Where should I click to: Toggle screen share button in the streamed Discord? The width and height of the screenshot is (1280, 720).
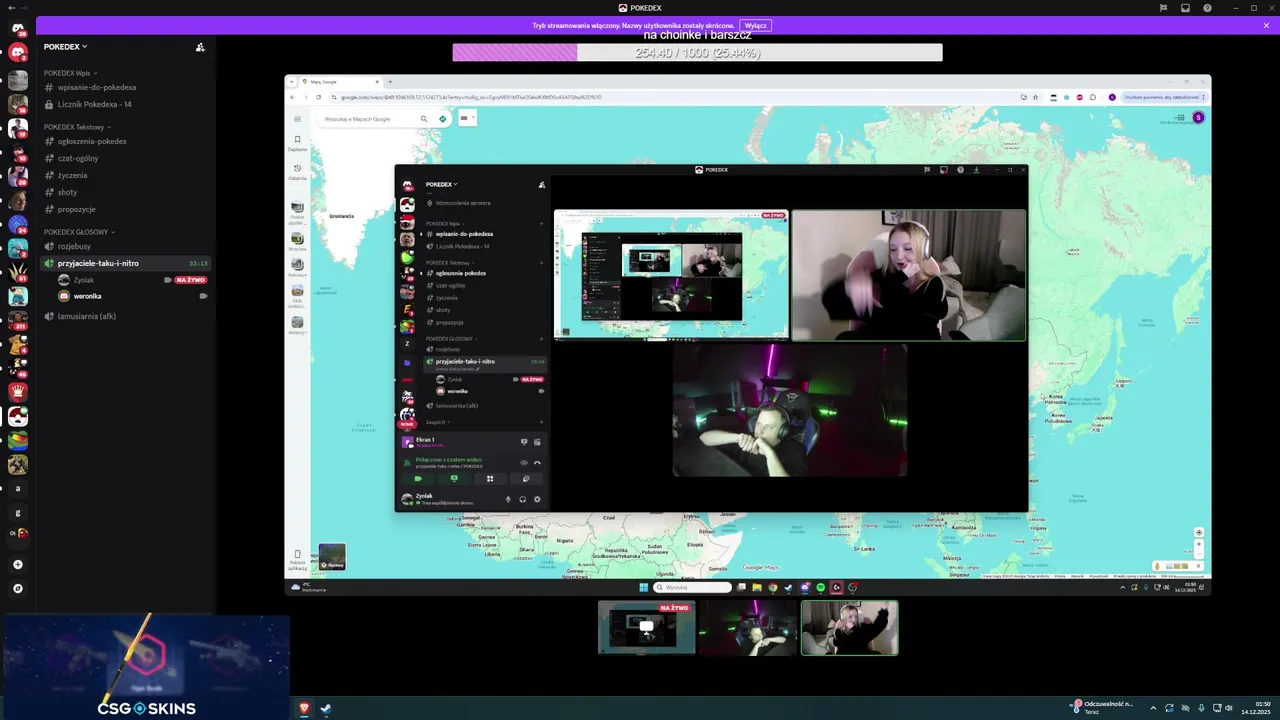click(454, 478)
